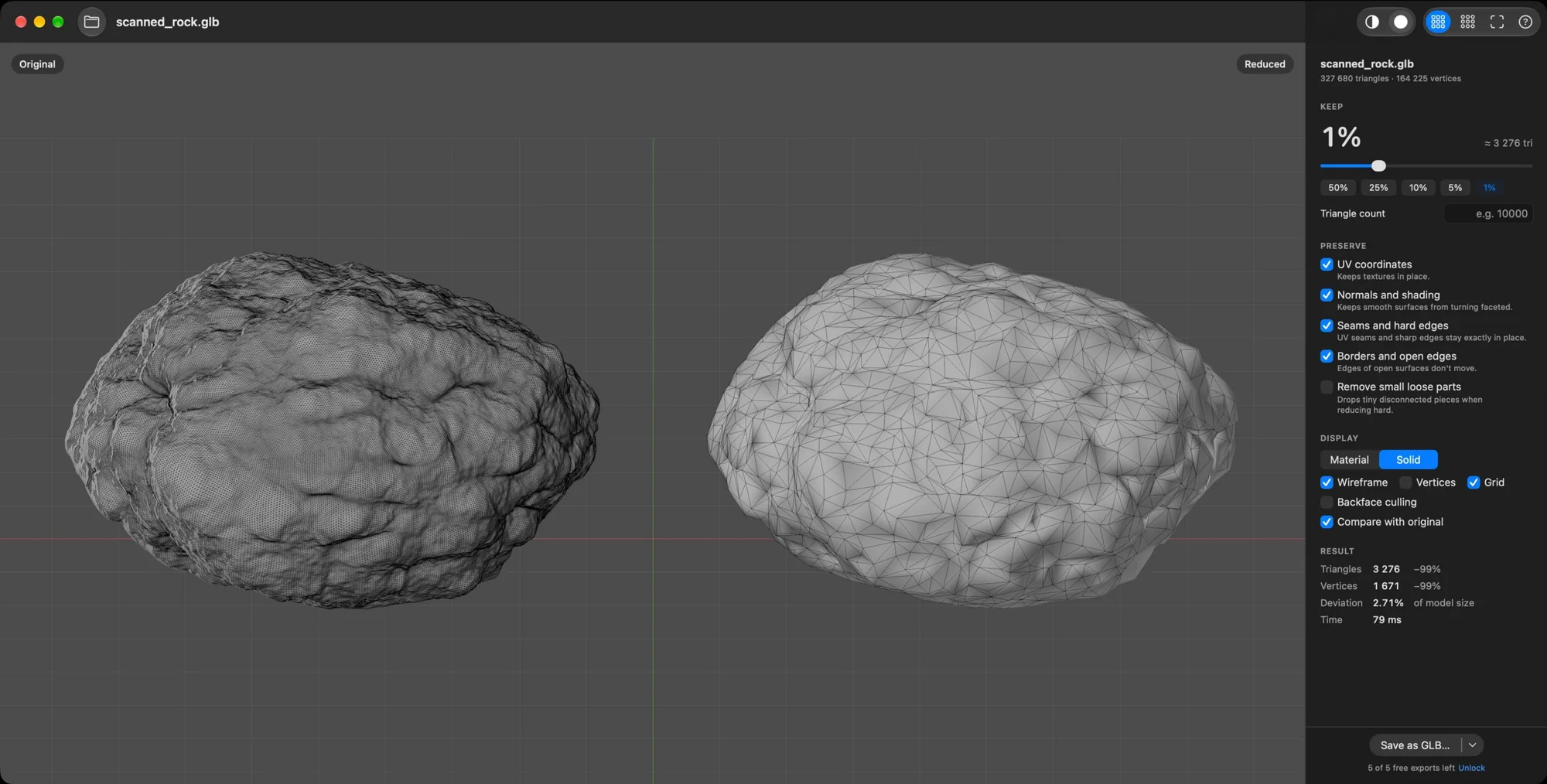Choose the 10% keep preset
The height and width of the screenshot is (784, 1547).
point(1418,188)
